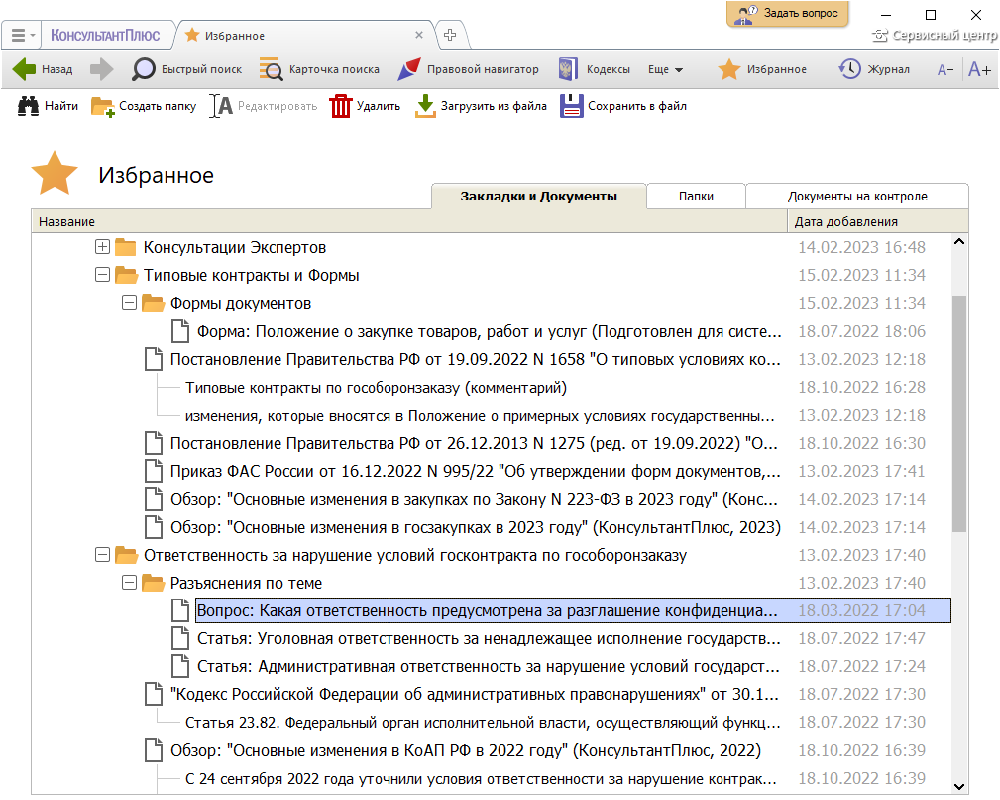Select Разъяснения по теме folder row
Viewport: 1000px width, 800px height.
tap(246, 583)
